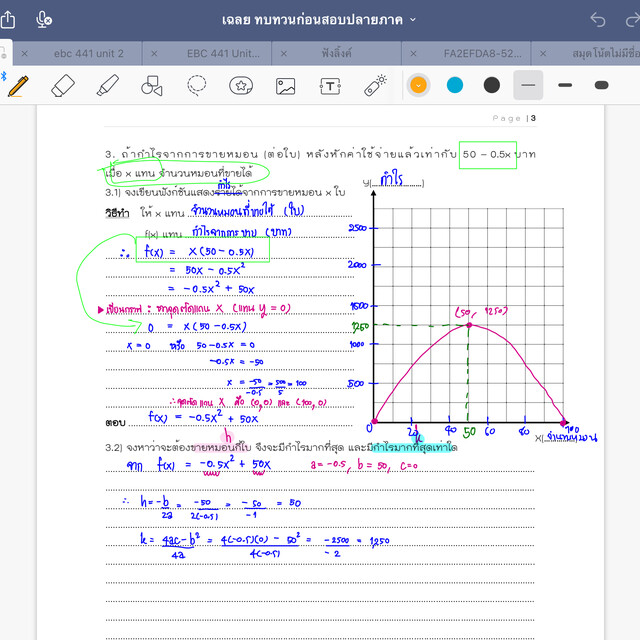The height and width of the screenshot is (640, 640).
Task: Click the 'Page | 3' header text
Action: click(x=514, y=118)
